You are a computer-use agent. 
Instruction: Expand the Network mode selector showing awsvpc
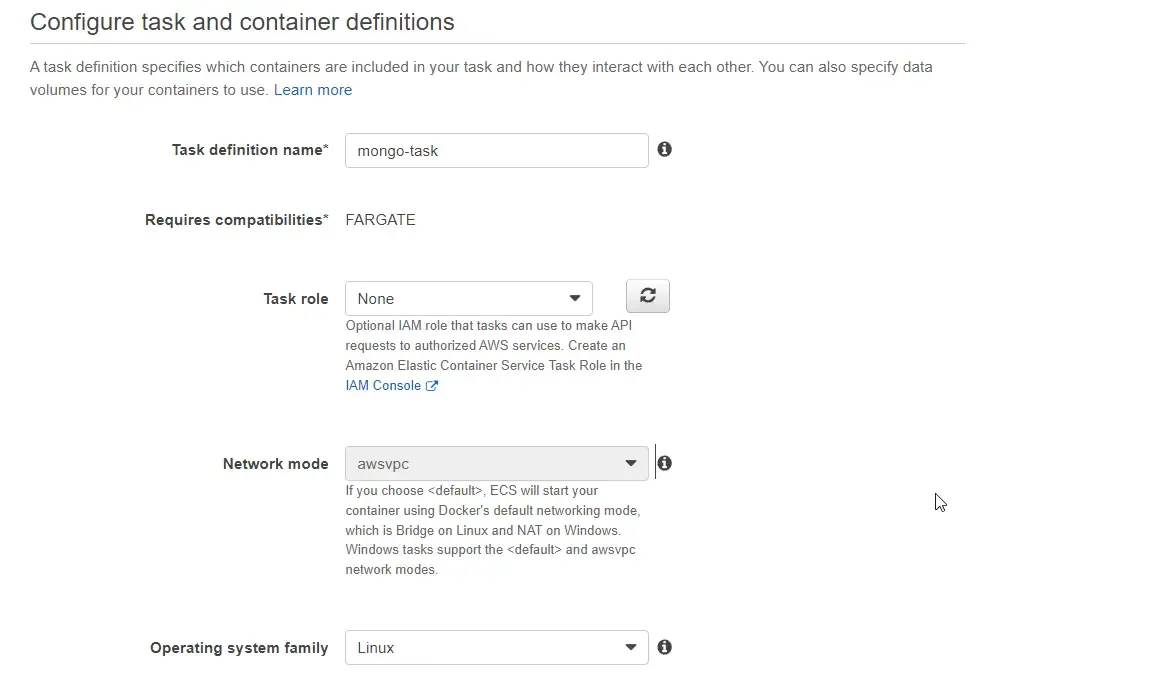pyautogui.click(x=497, y=463)
